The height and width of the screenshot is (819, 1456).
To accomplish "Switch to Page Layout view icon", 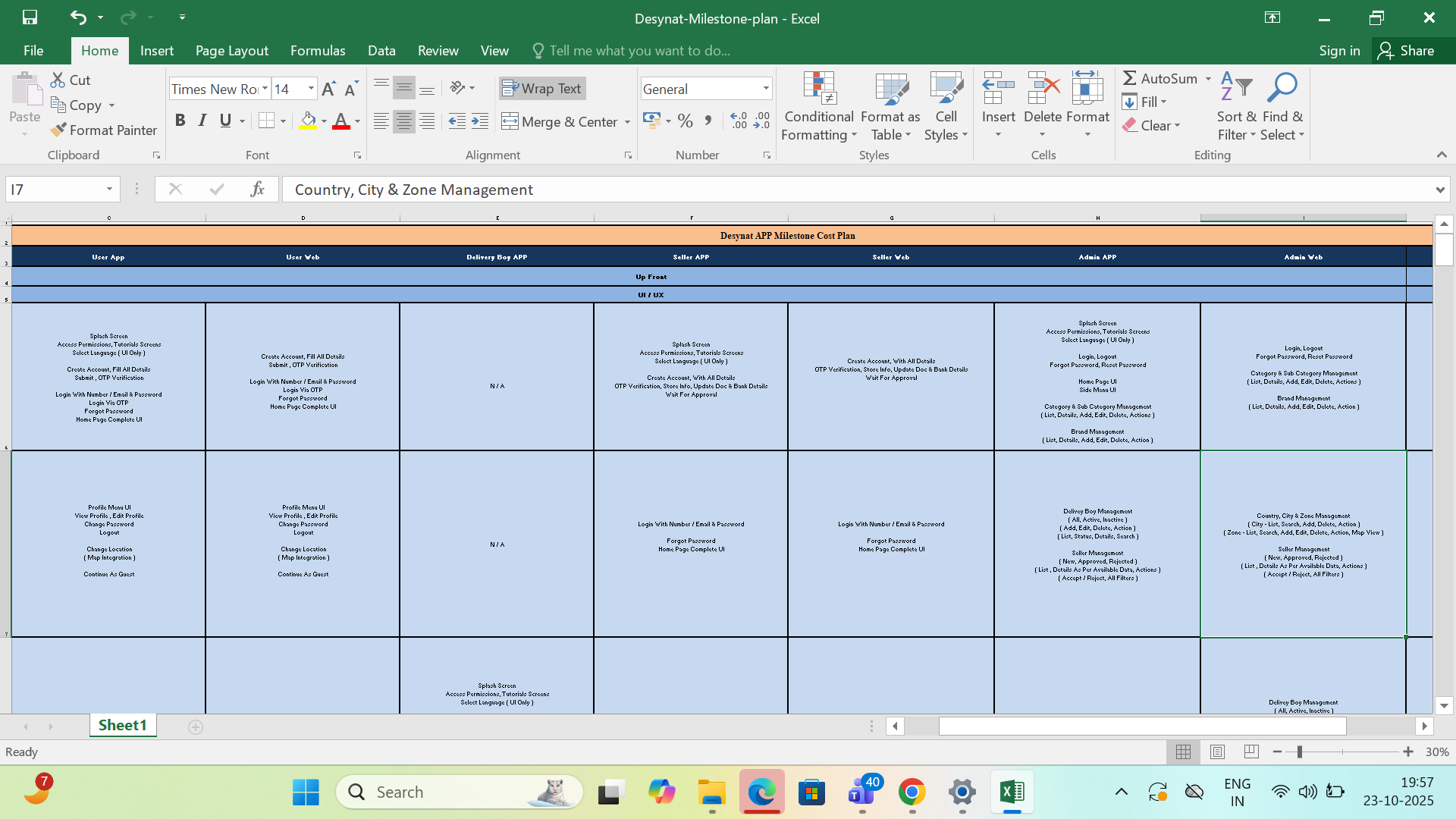I will click(x=1217, y=752).
